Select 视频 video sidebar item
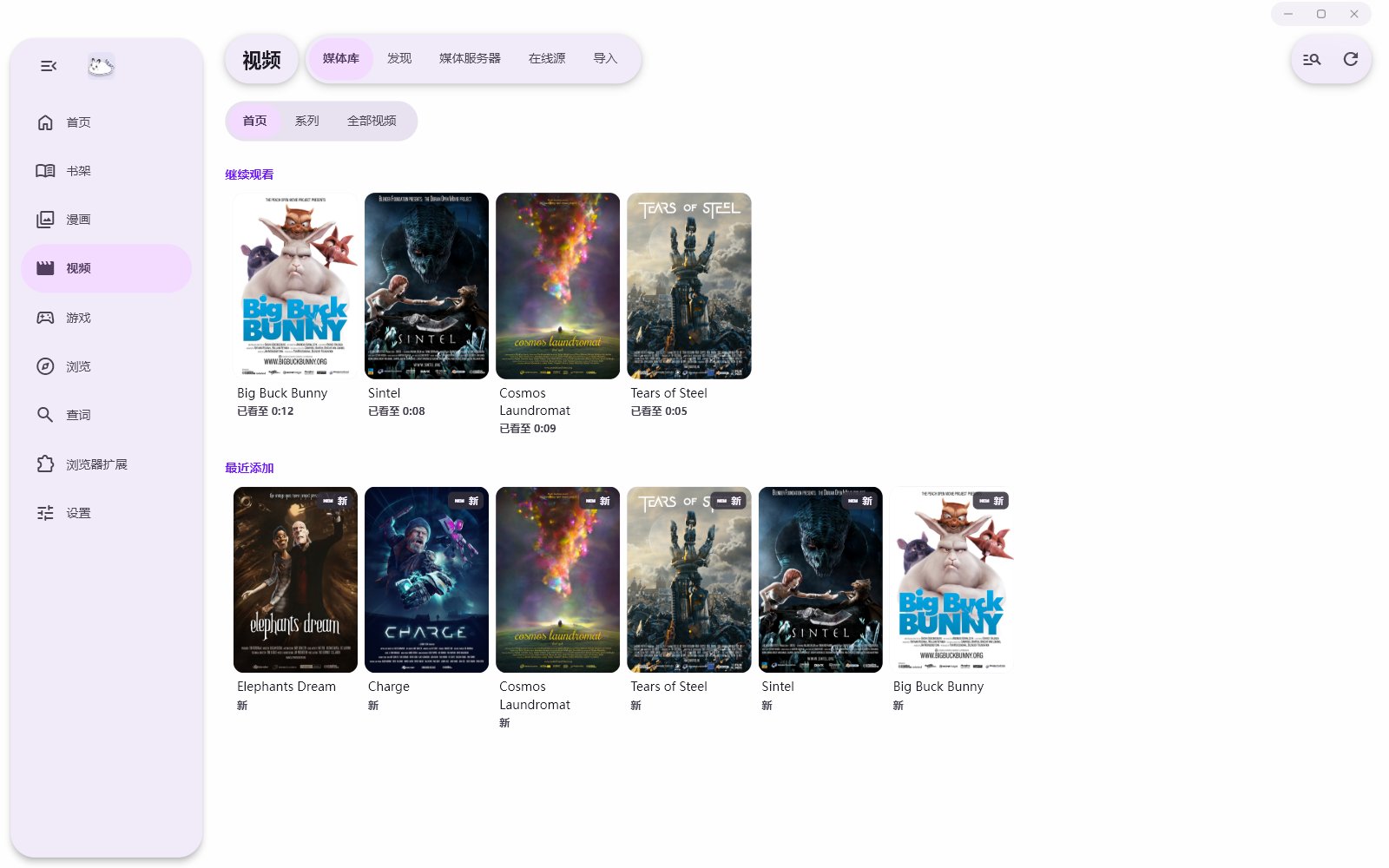 click(x=106, y=268)
